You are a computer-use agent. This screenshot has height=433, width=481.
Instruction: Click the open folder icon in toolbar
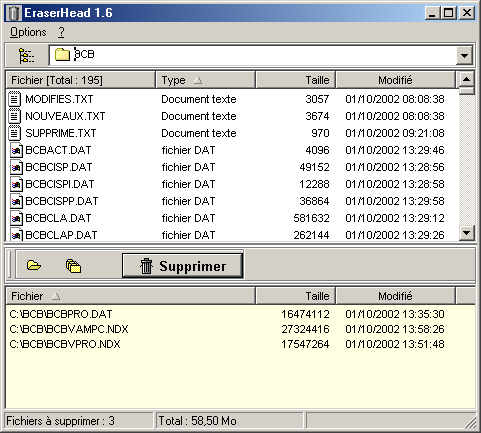coord(34,265)
